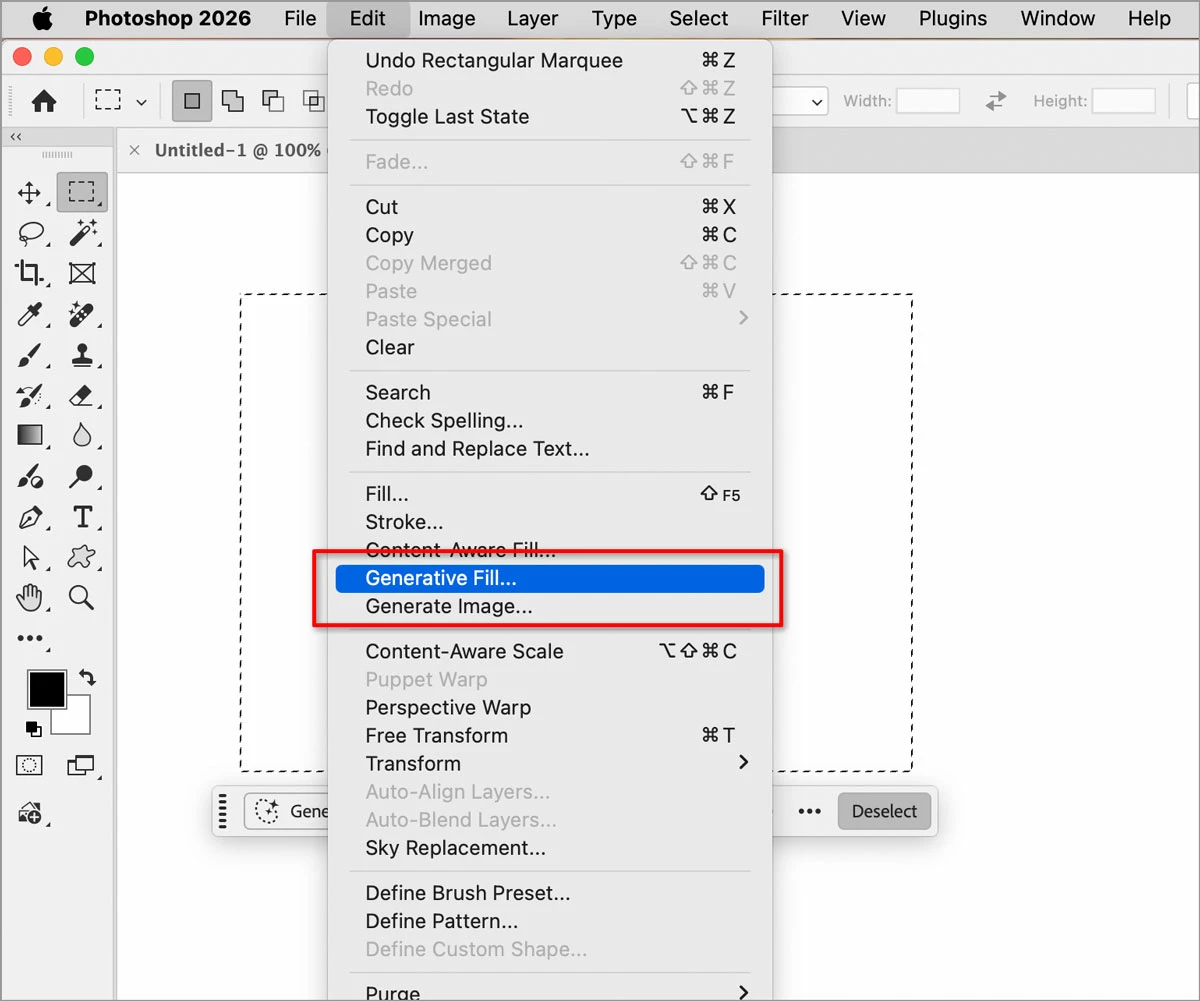Select the Gradient tool
The image size is (1200, 1001).
[30, 435]
